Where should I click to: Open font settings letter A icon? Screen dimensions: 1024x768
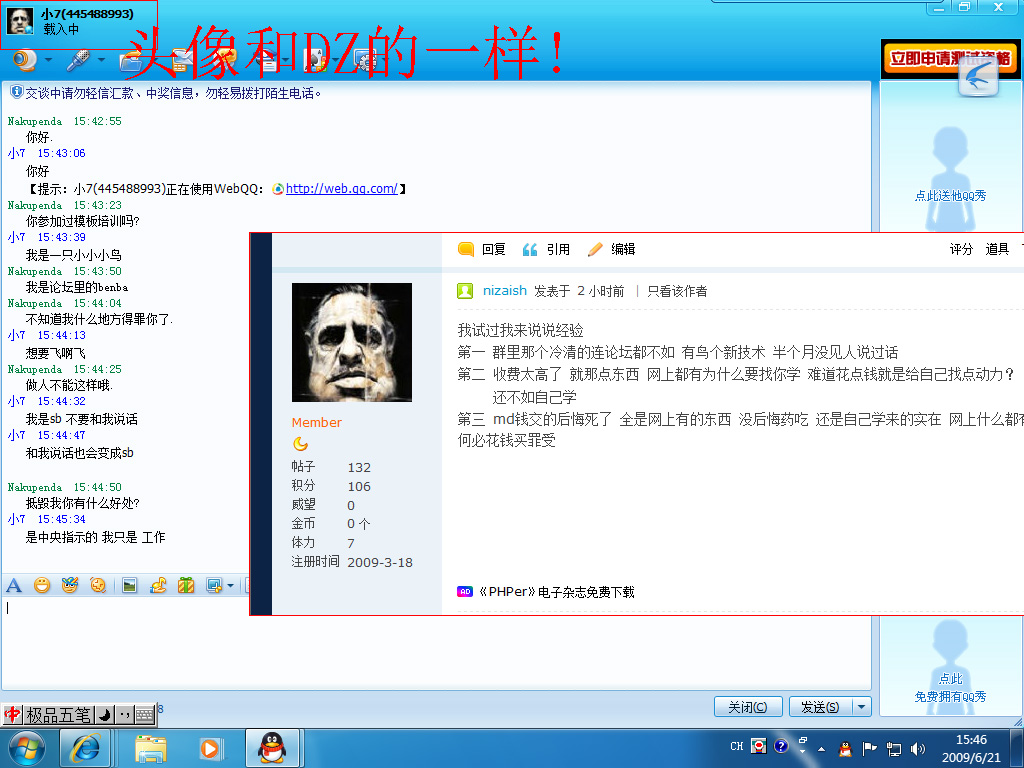pyautogui.click(x=14, y=586)
